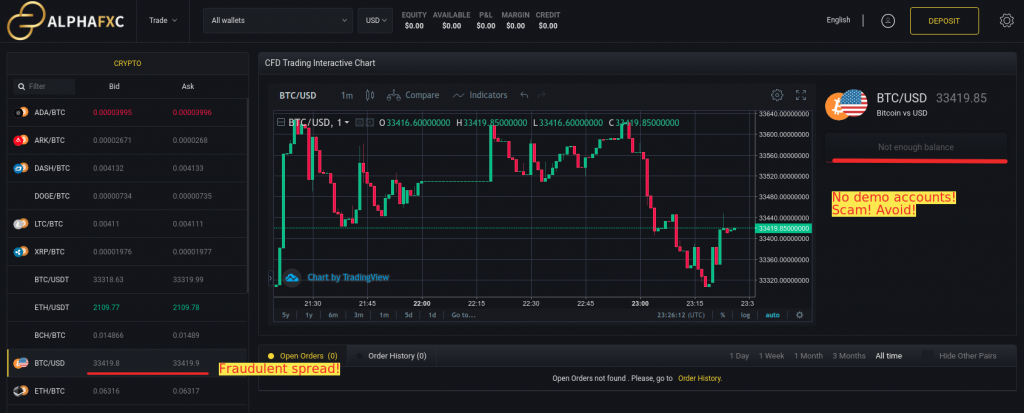Toggle percent scale on chart

[x=723, y=315]
